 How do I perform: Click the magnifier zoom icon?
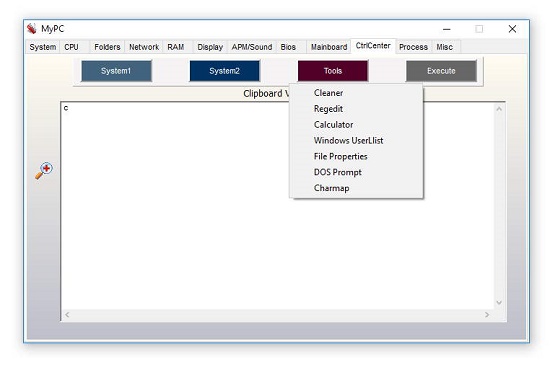click(x=44, y=171)
